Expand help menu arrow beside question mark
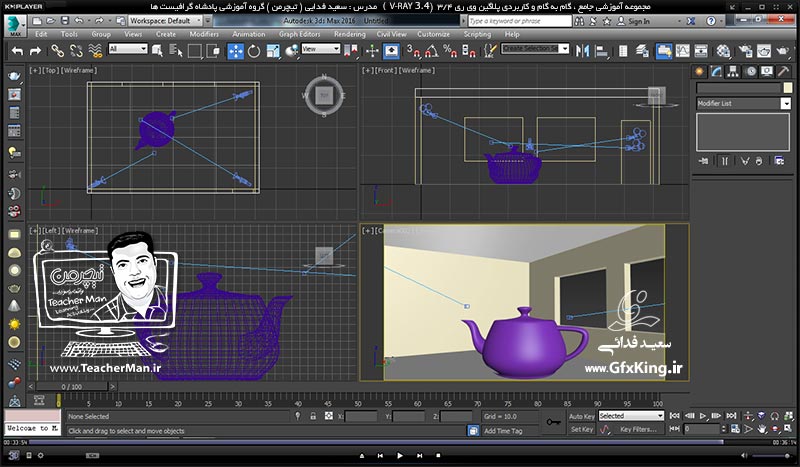 (x=722, y=21)
